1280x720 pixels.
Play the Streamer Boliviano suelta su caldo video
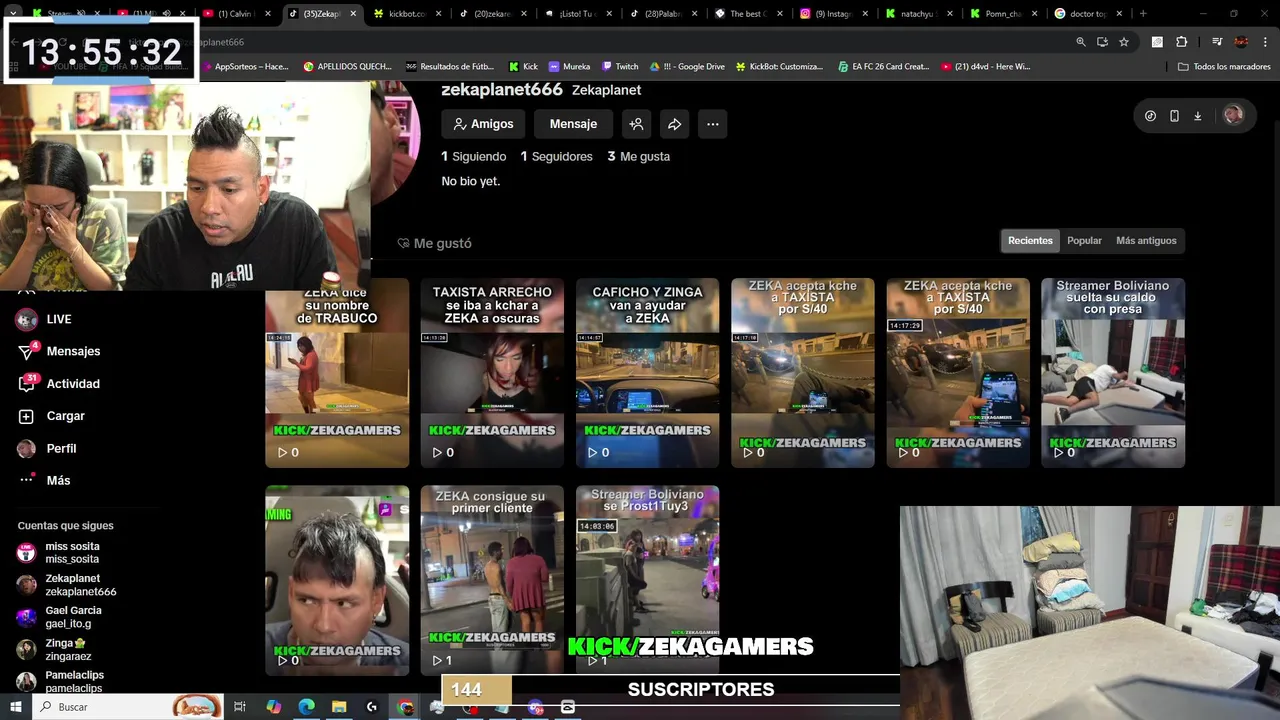[x=1113, y=373]
